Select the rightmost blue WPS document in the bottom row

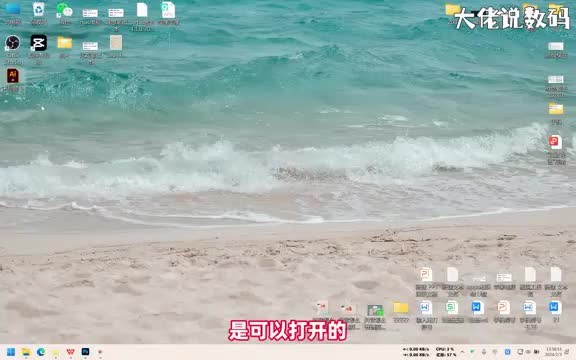click(x=555, y=307)
